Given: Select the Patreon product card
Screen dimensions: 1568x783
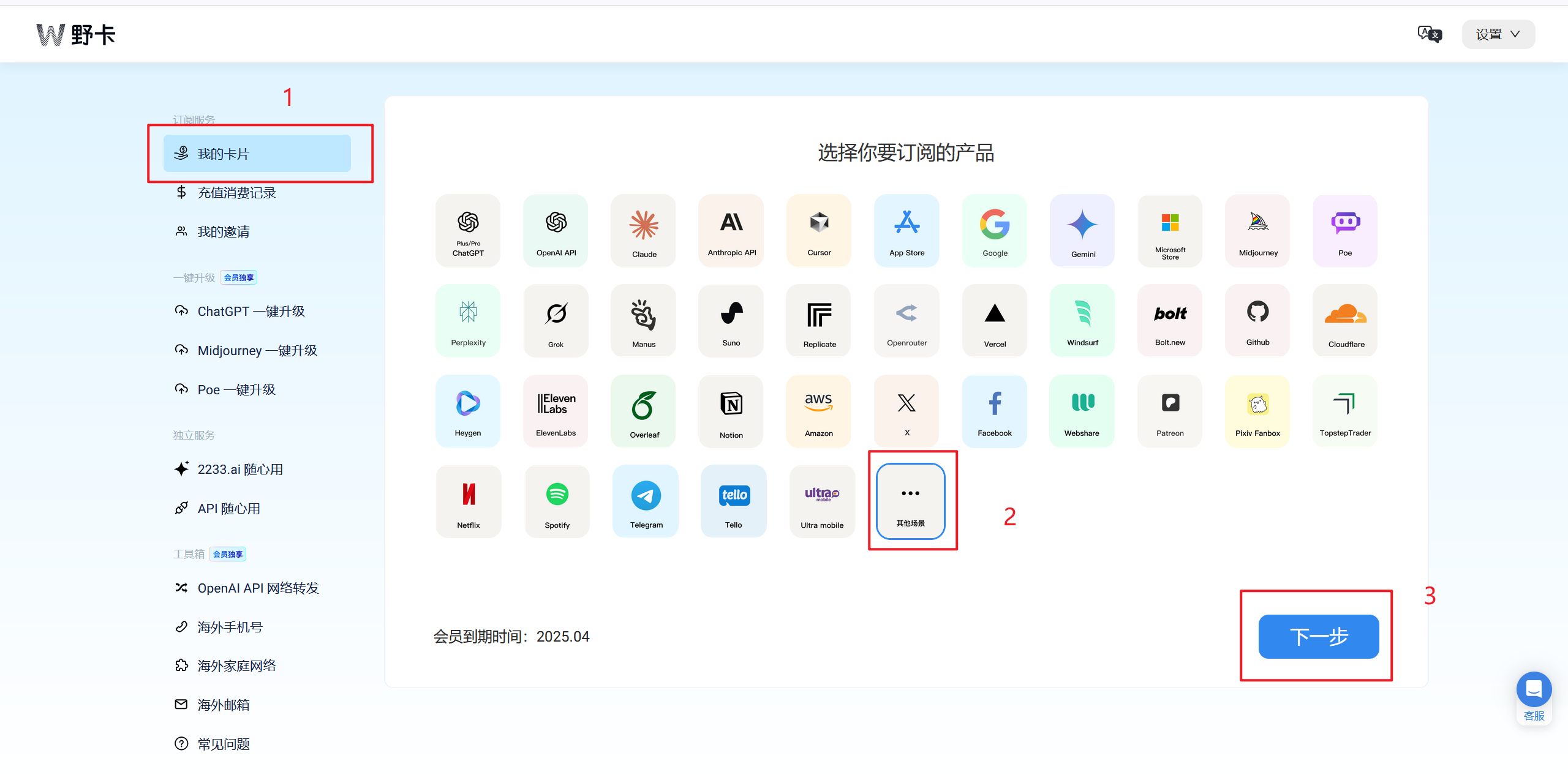Looking at the screenshot, I should point(1170,411).
